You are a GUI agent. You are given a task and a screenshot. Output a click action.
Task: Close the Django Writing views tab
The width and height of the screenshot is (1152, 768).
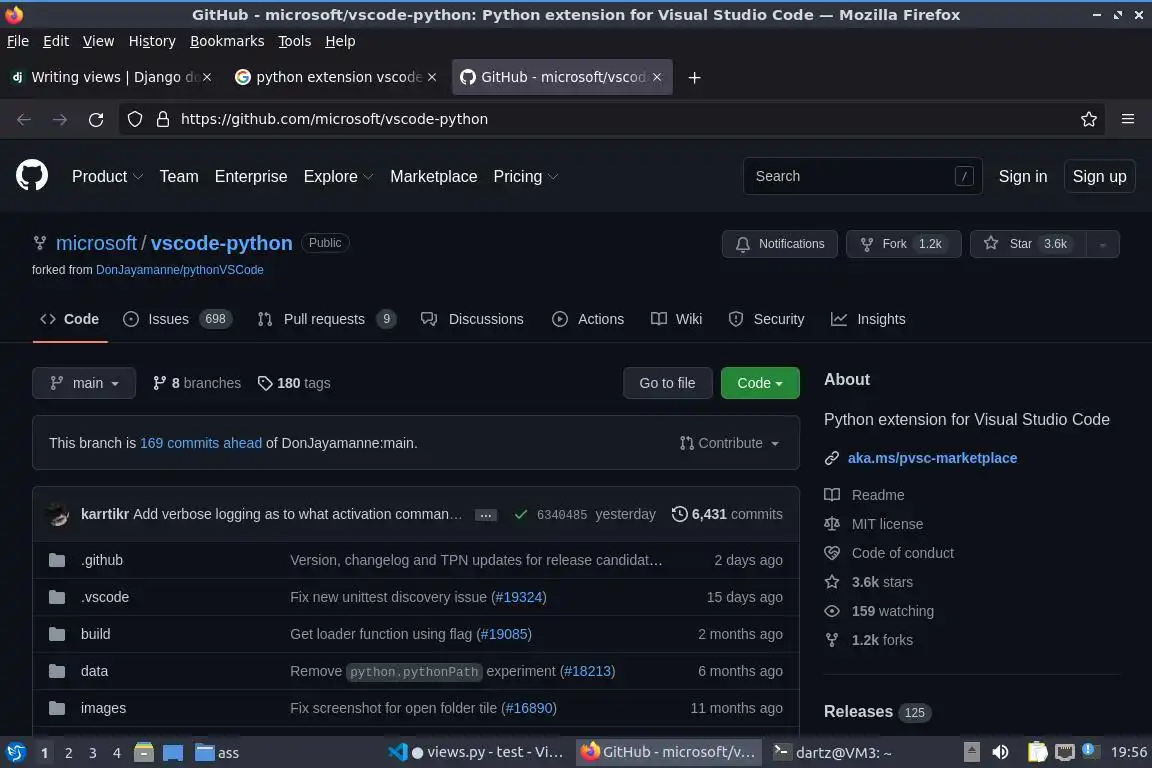pyautogui.click(x=207, y=77)
